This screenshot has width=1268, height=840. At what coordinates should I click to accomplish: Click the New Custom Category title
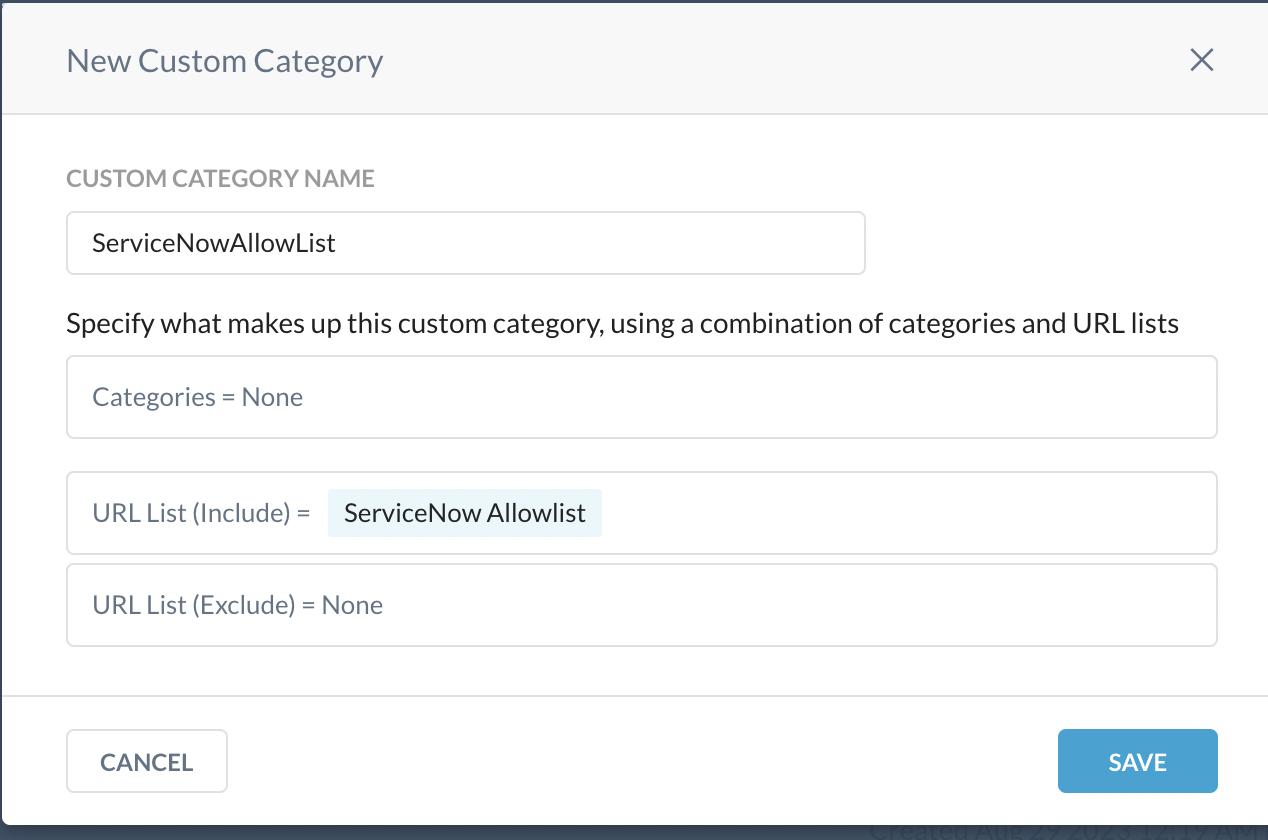tap(225, 61)
